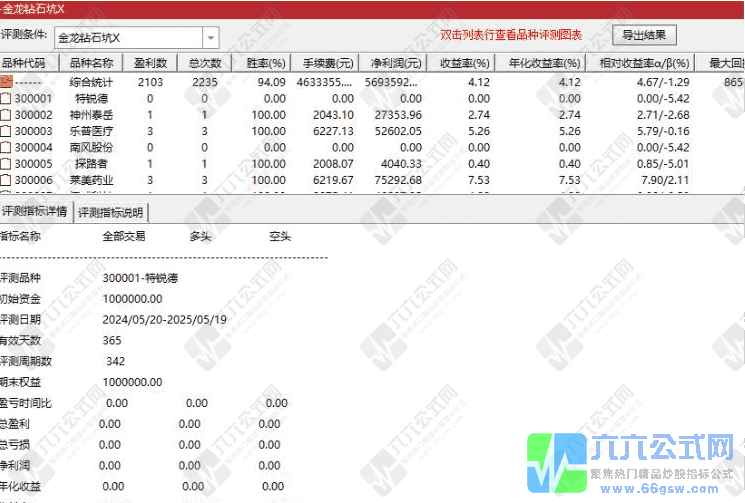The height and width of the screenshot is (503, 745).
Task: Click the icon beside stock 300005
Action: click(6, 163)
